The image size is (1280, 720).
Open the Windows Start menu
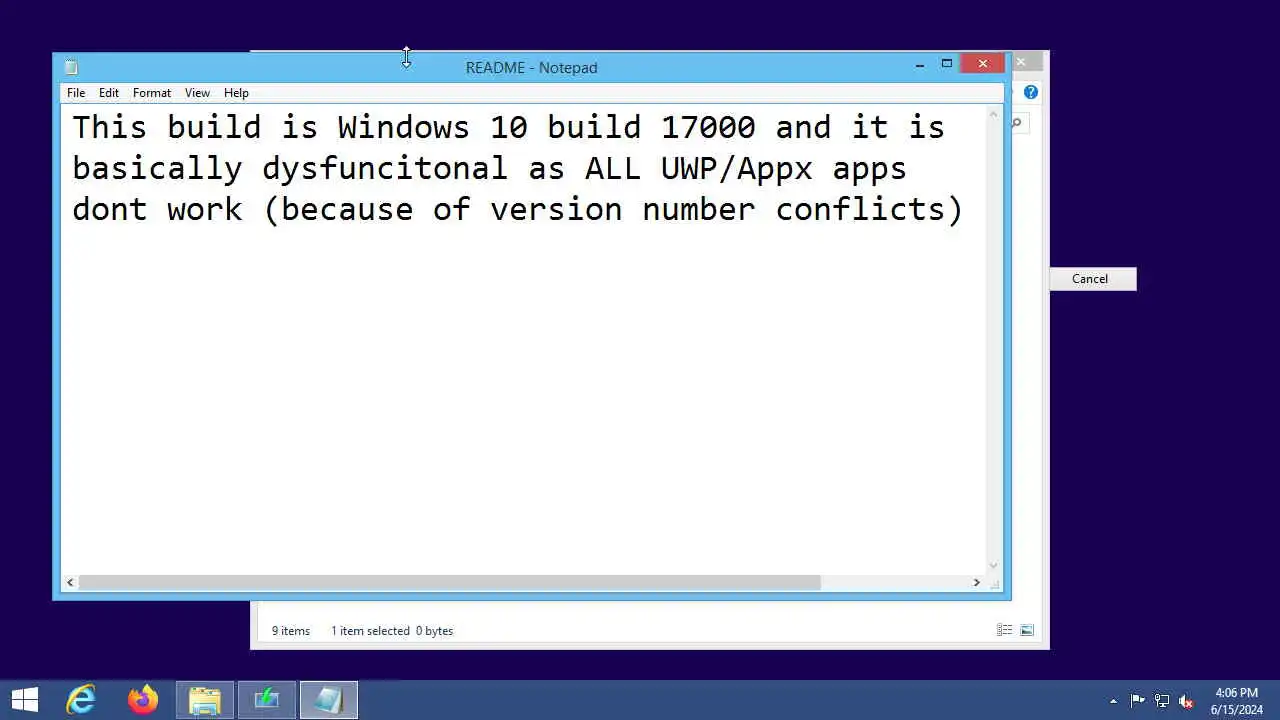(x=25, y=700)
